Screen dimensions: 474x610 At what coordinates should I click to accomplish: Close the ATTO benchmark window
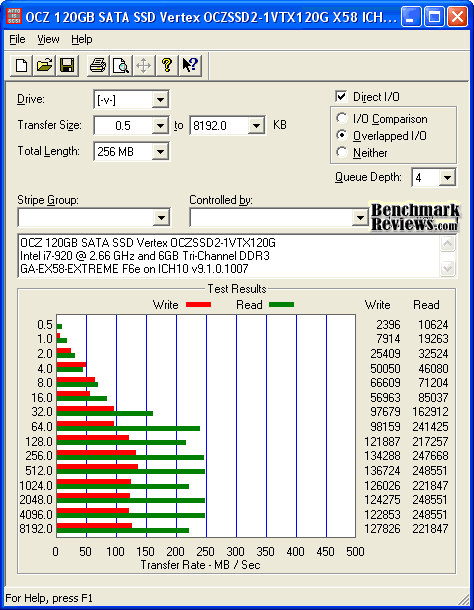(458, 17)
